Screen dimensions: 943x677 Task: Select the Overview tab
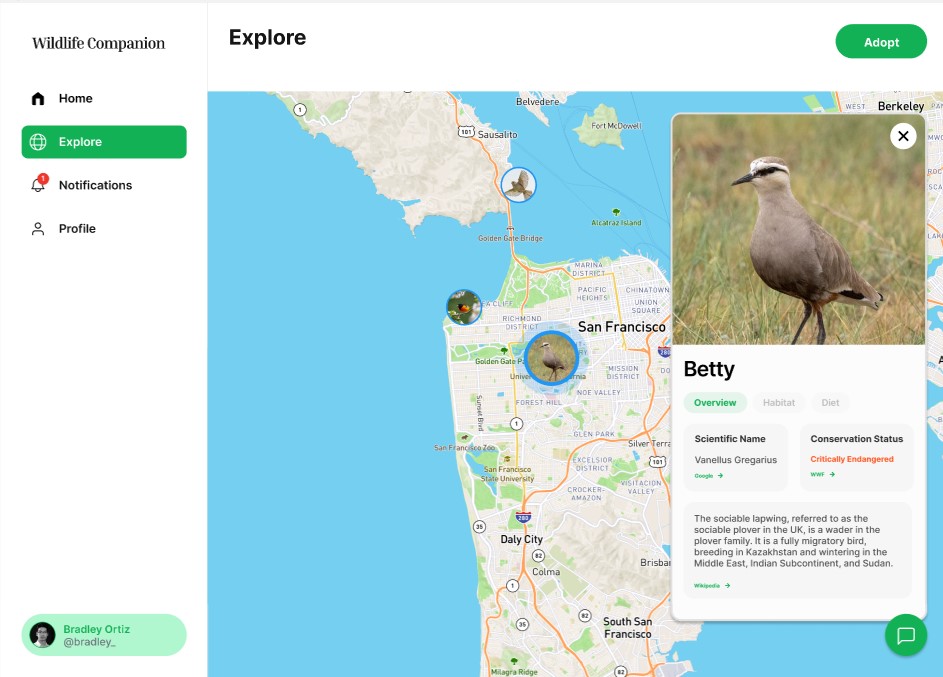tap(715, 402)
